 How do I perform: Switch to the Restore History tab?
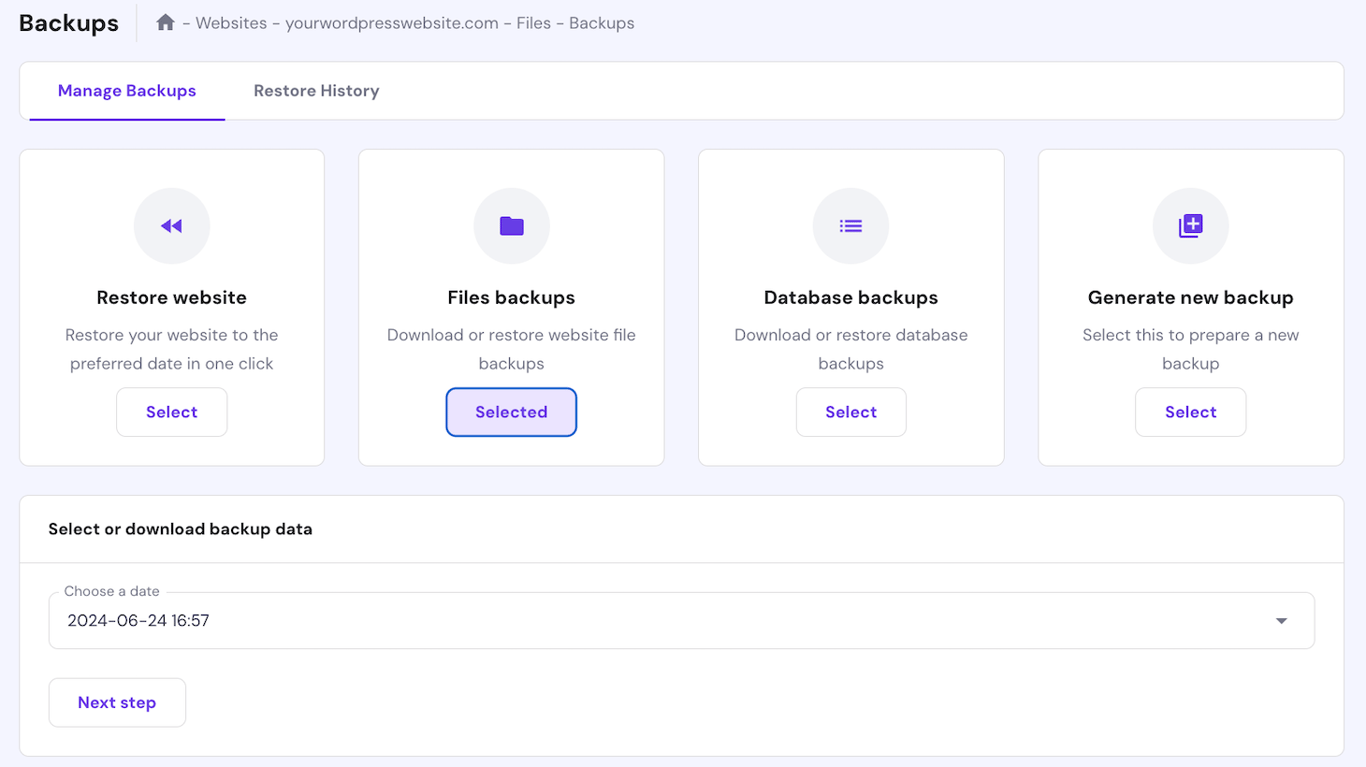pos(316,90)
